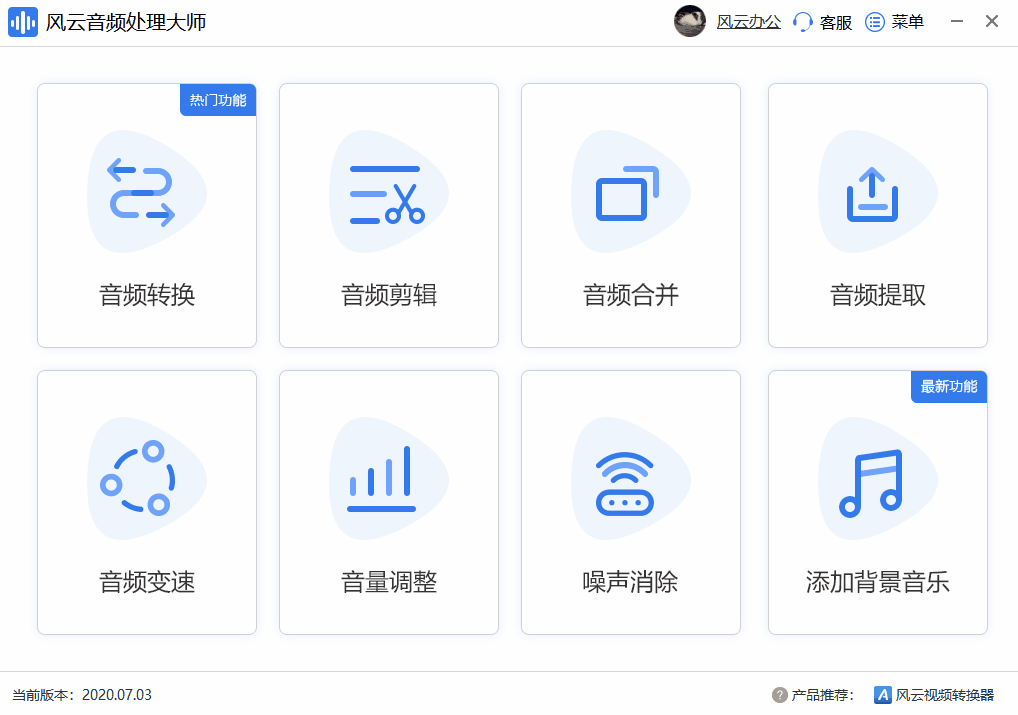Screen dimensions: 1018x715
Task: Click the 音频合并 label text
Action: coord(630,295)
